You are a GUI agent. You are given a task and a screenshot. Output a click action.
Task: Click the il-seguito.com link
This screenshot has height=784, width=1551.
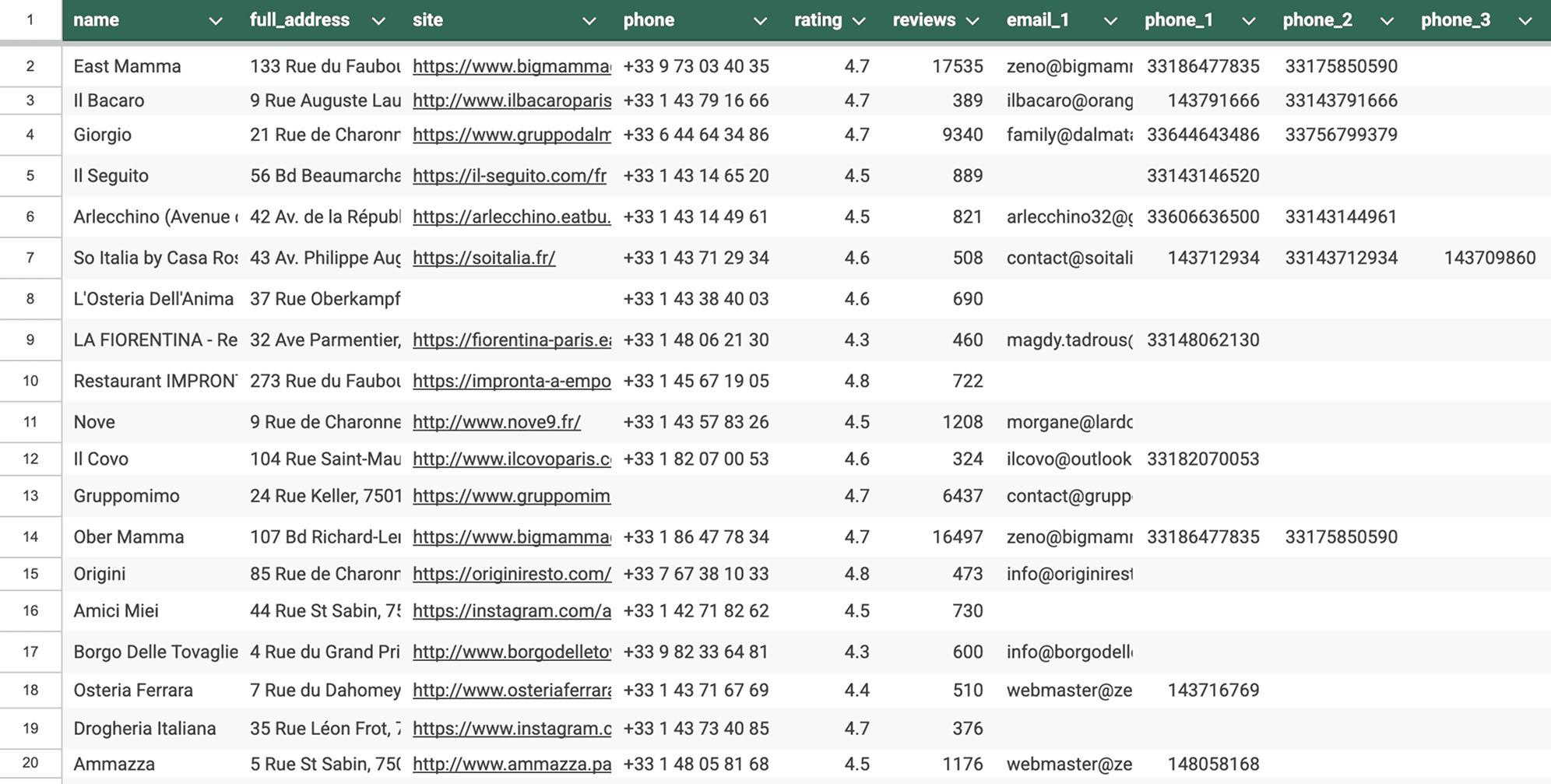click(510, 176)
